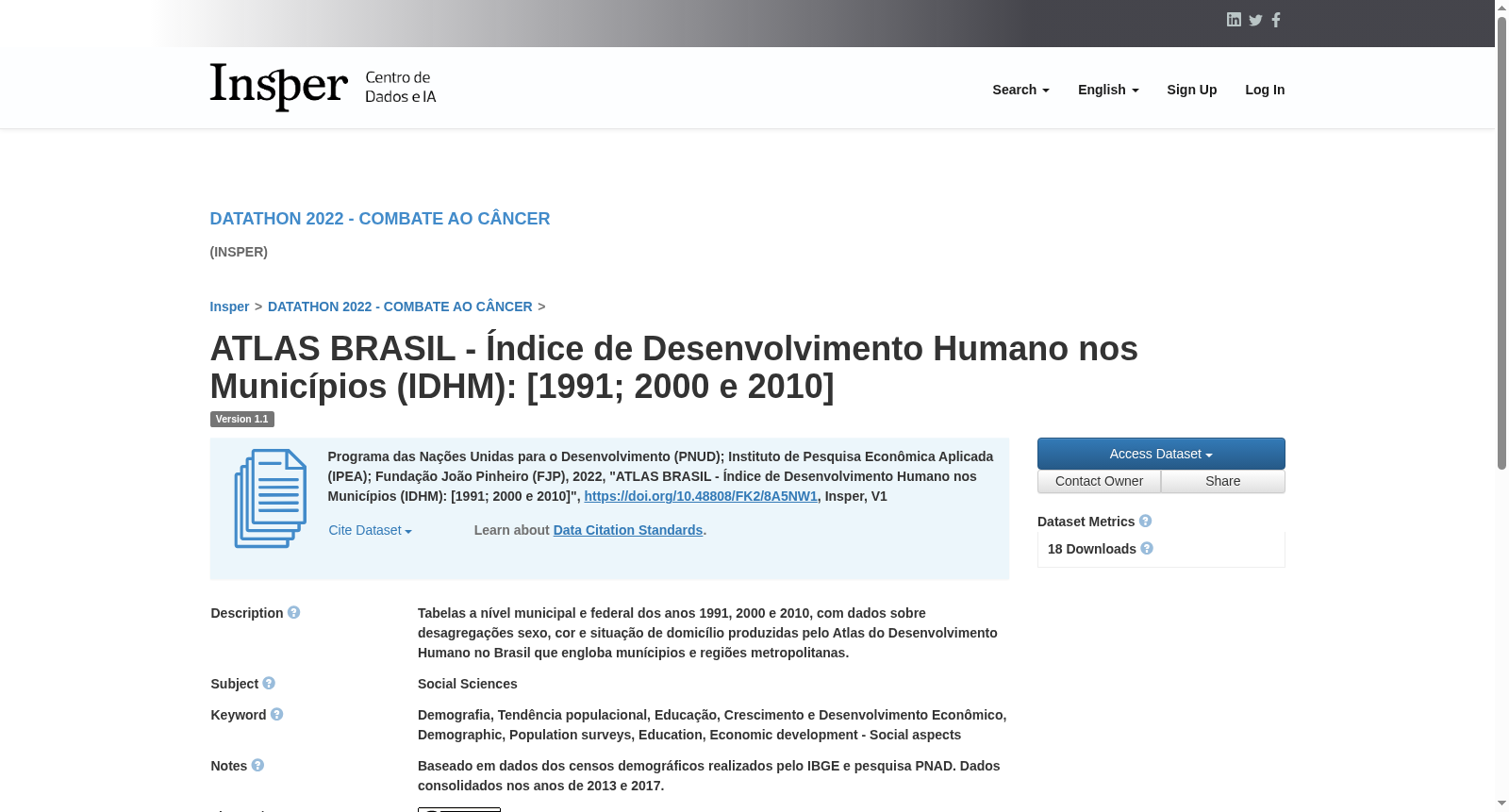Open the English language dropdown
Image resolution: width=1509 pixels, height=812 pixels.
[1108, 90]
